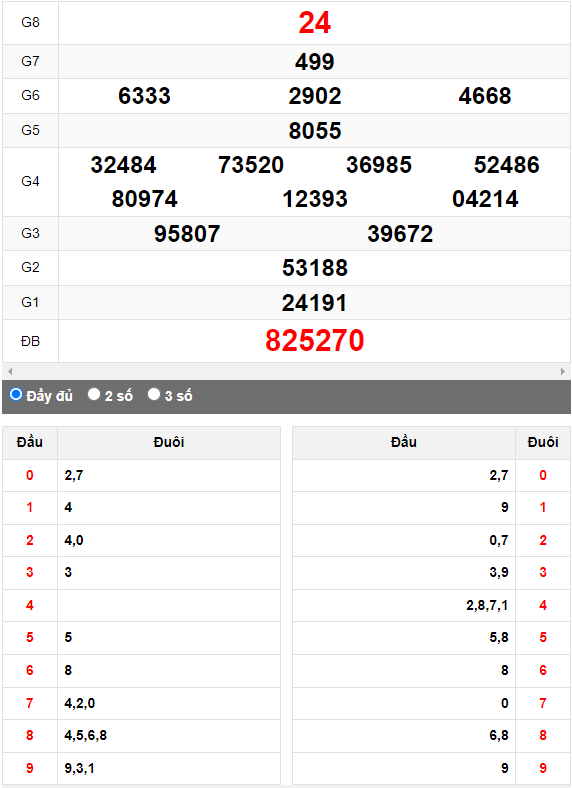Click G6 number 6333
The height and width of the screenshot is (788, 572).
pyautogui.click(x=144, y=95)
